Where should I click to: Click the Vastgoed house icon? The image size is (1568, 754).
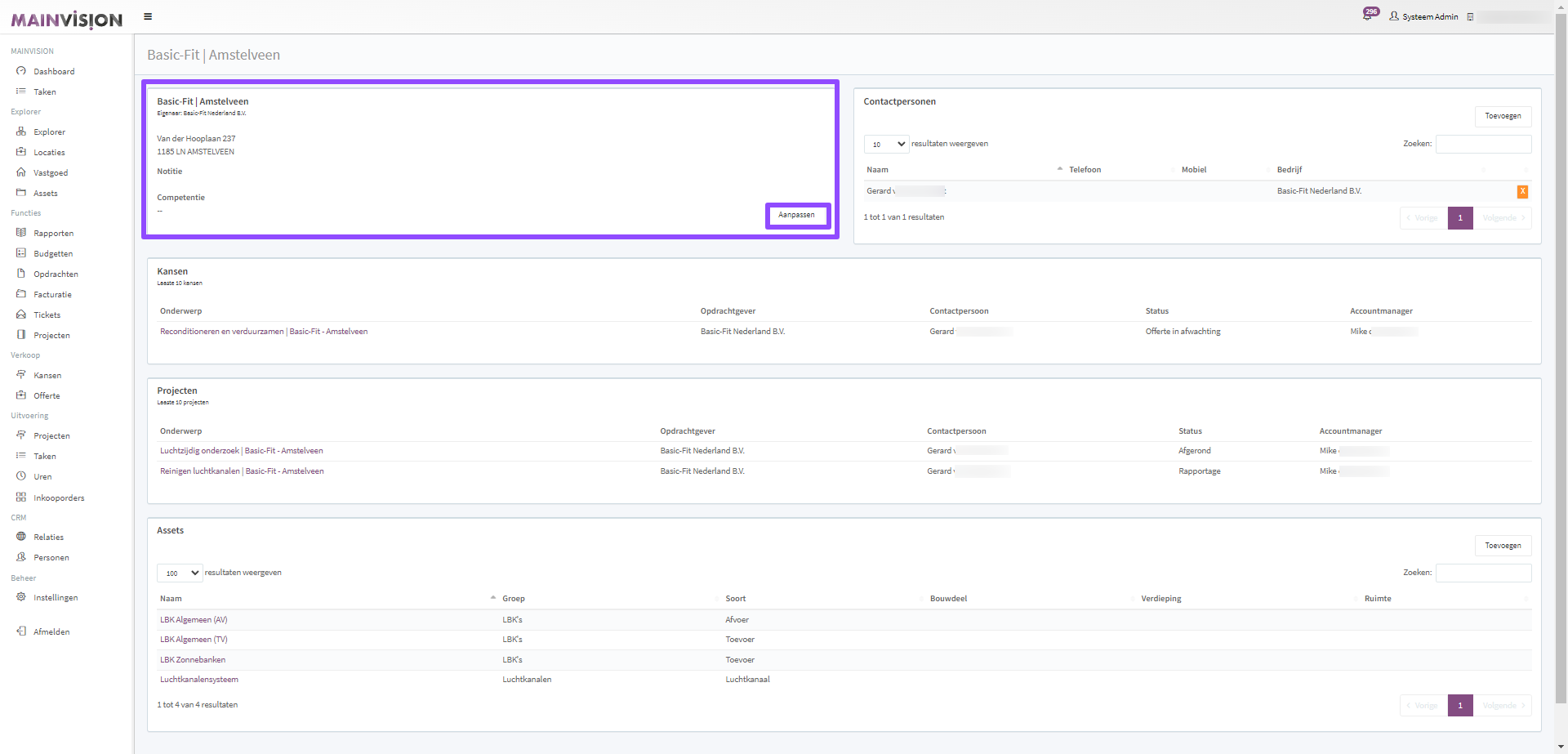[x=21, y=172]
